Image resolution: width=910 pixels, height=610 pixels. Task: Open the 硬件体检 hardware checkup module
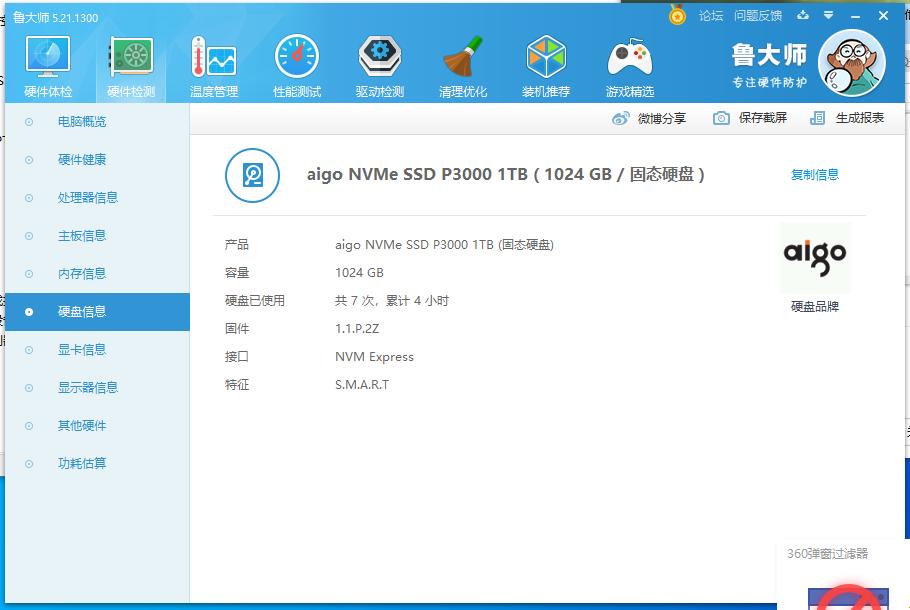point(48,66)
